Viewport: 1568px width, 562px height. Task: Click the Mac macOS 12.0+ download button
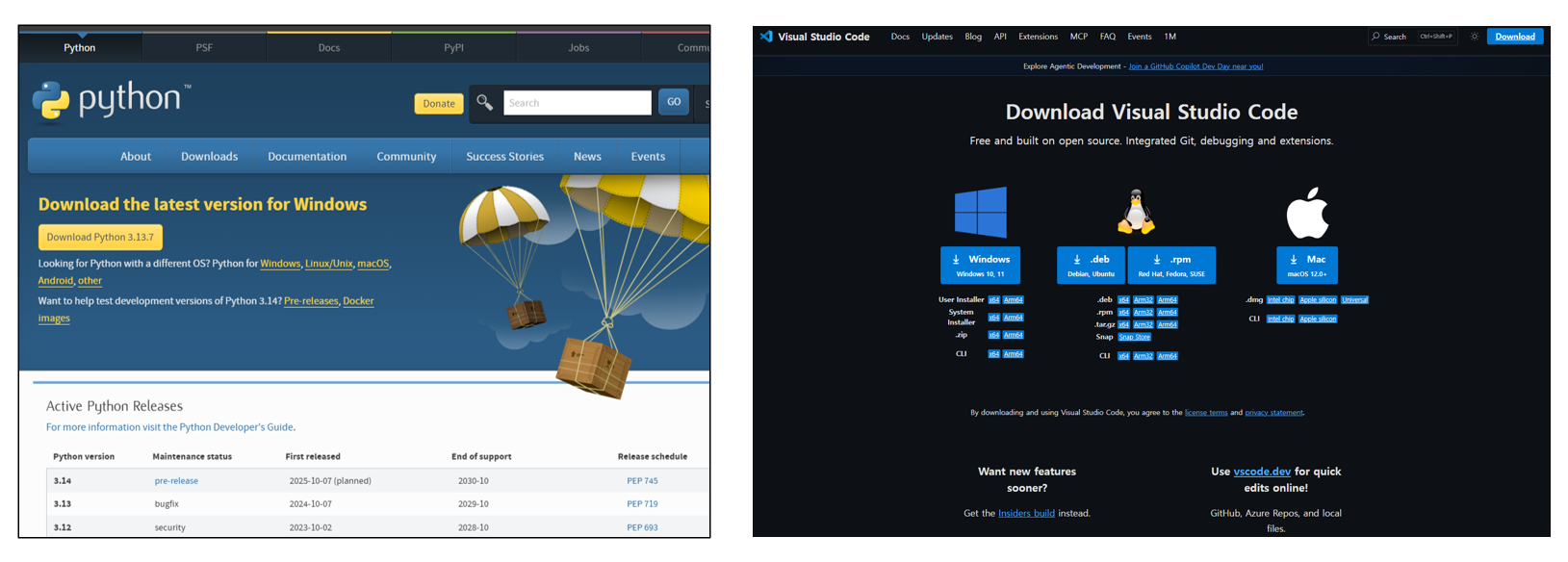coord(1306,266)
